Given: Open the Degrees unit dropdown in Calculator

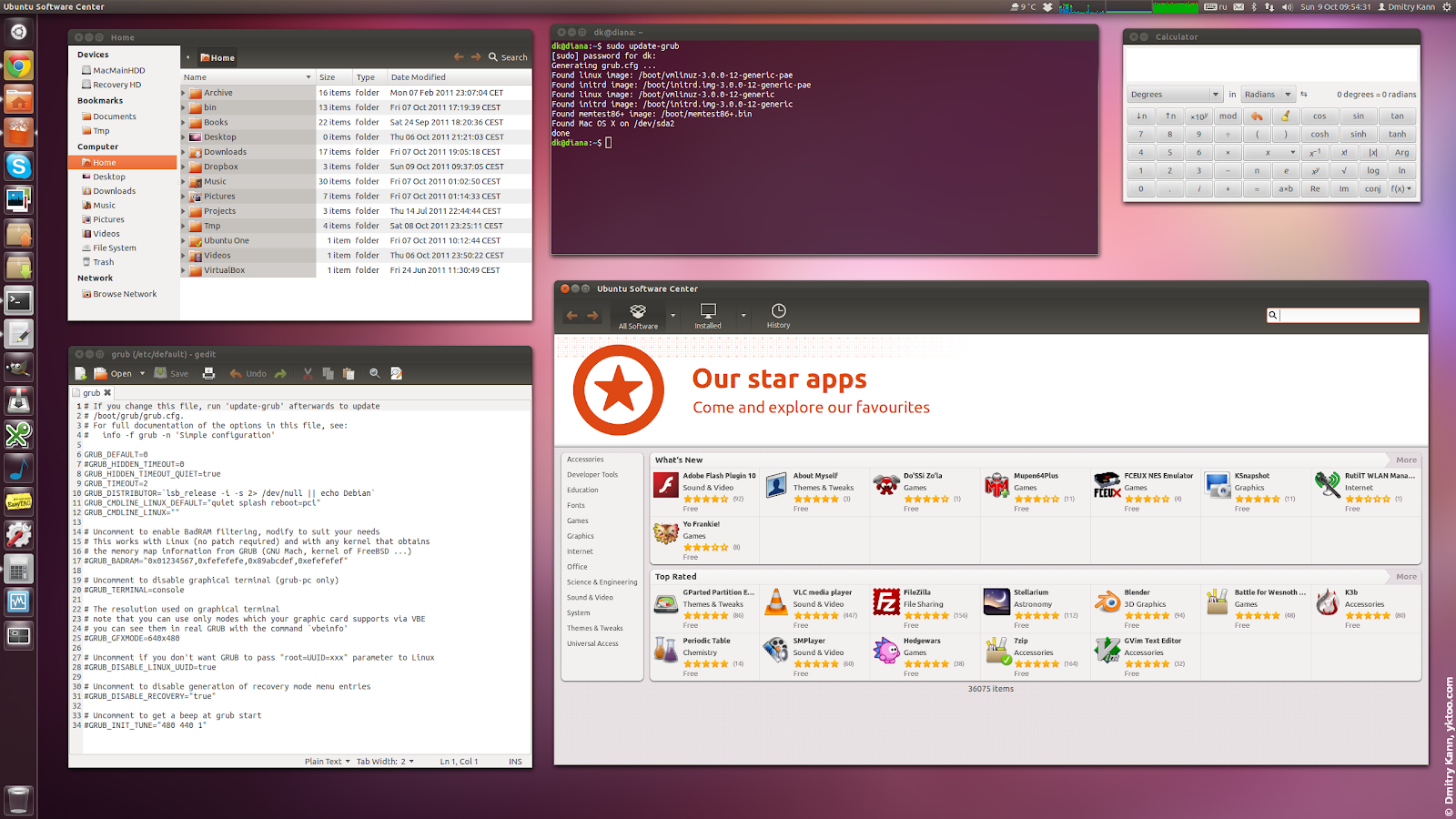Looking at the screenshot, I should (x=1174, y=94).
